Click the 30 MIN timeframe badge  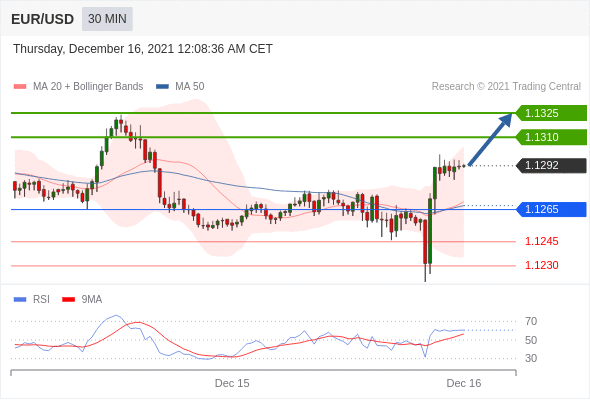107,19
